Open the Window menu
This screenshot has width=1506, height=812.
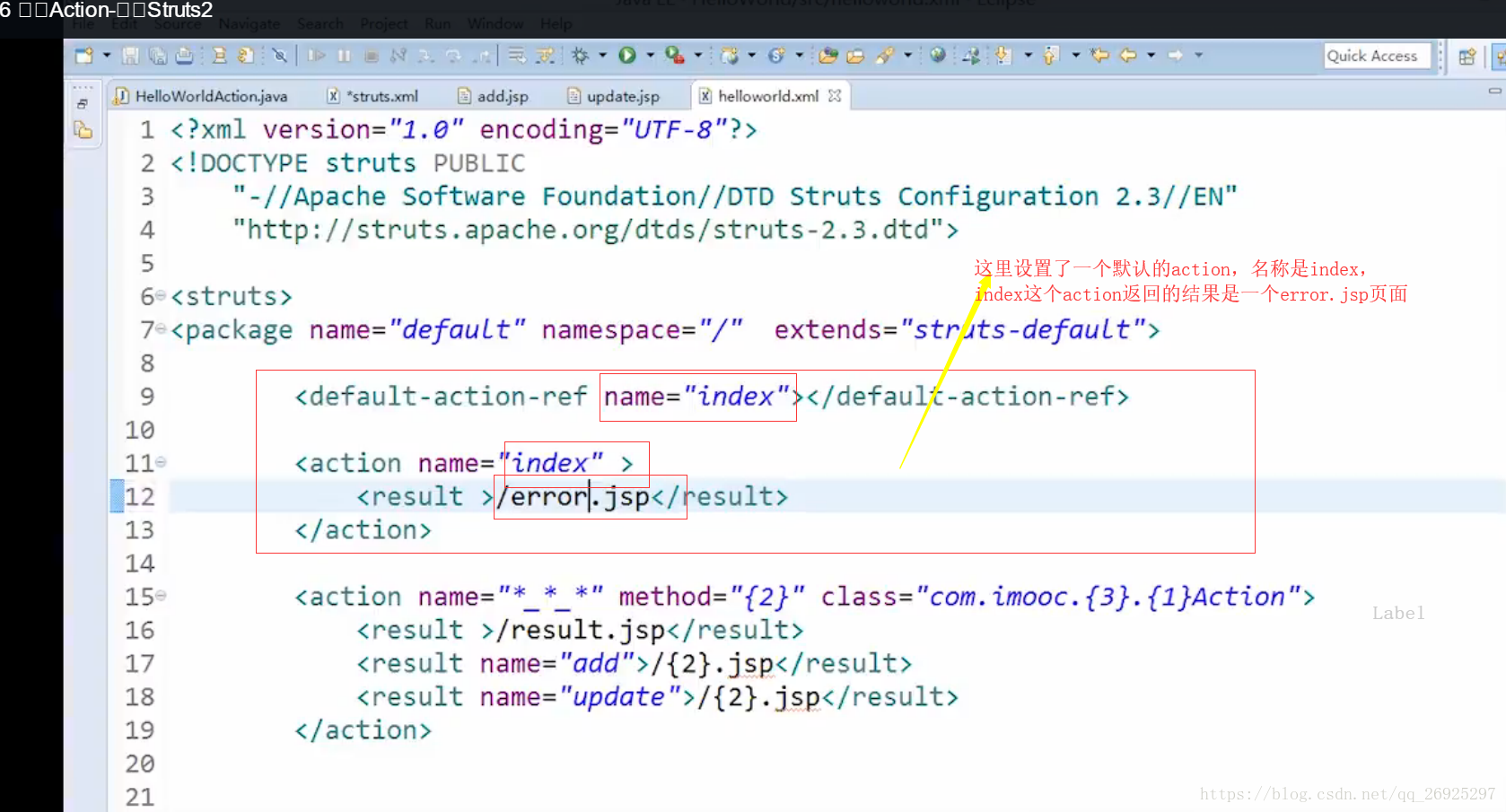[x=495, y=24]
